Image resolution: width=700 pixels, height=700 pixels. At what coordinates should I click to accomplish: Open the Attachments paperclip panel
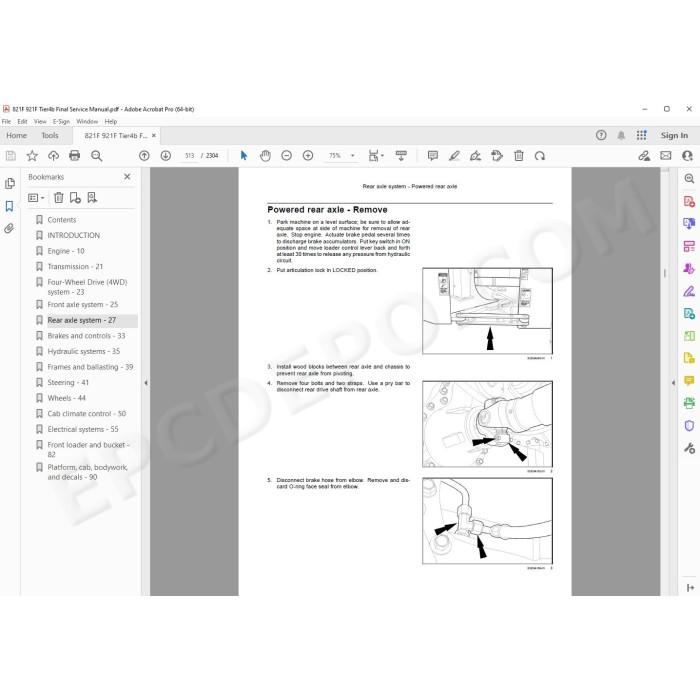(x=9, y=229)
